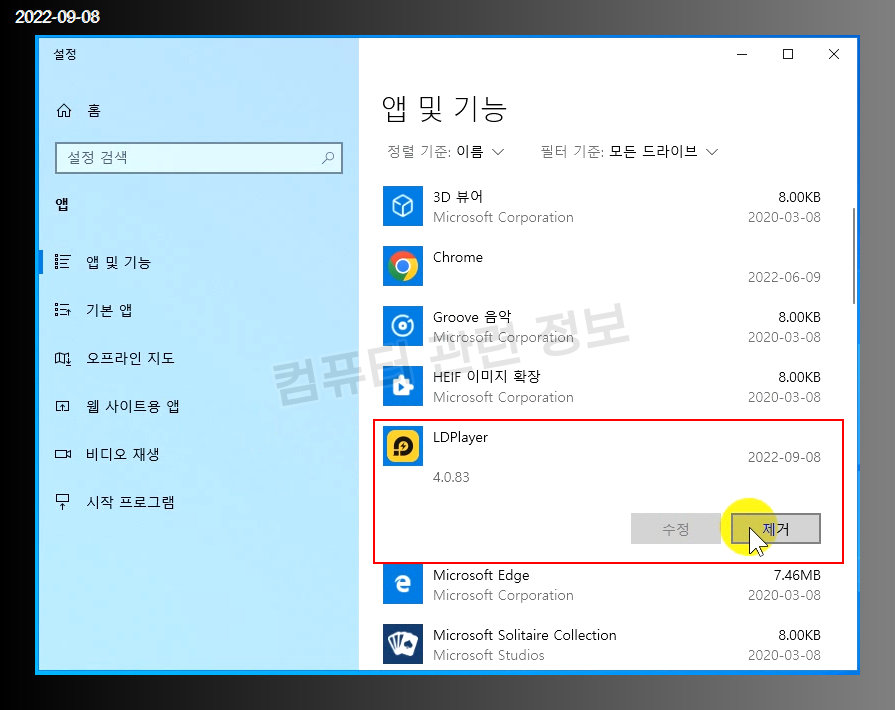The width and height of the screenshot is (895, 710).
Task: Click the Microsoft Edge app icon
Action: (403, 584)
